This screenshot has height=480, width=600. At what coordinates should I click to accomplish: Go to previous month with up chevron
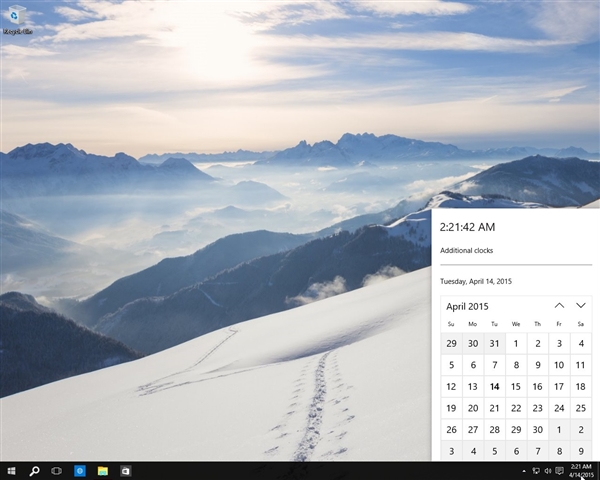tap(559, 305)
